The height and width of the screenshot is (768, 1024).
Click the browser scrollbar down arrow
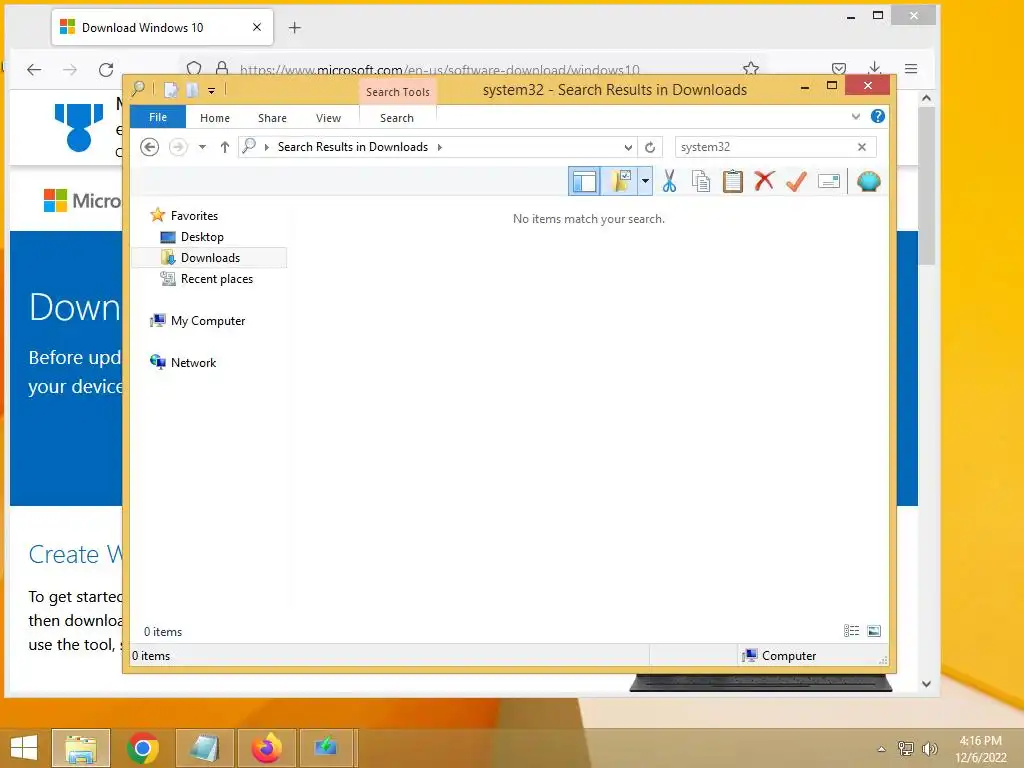[926, 683]
